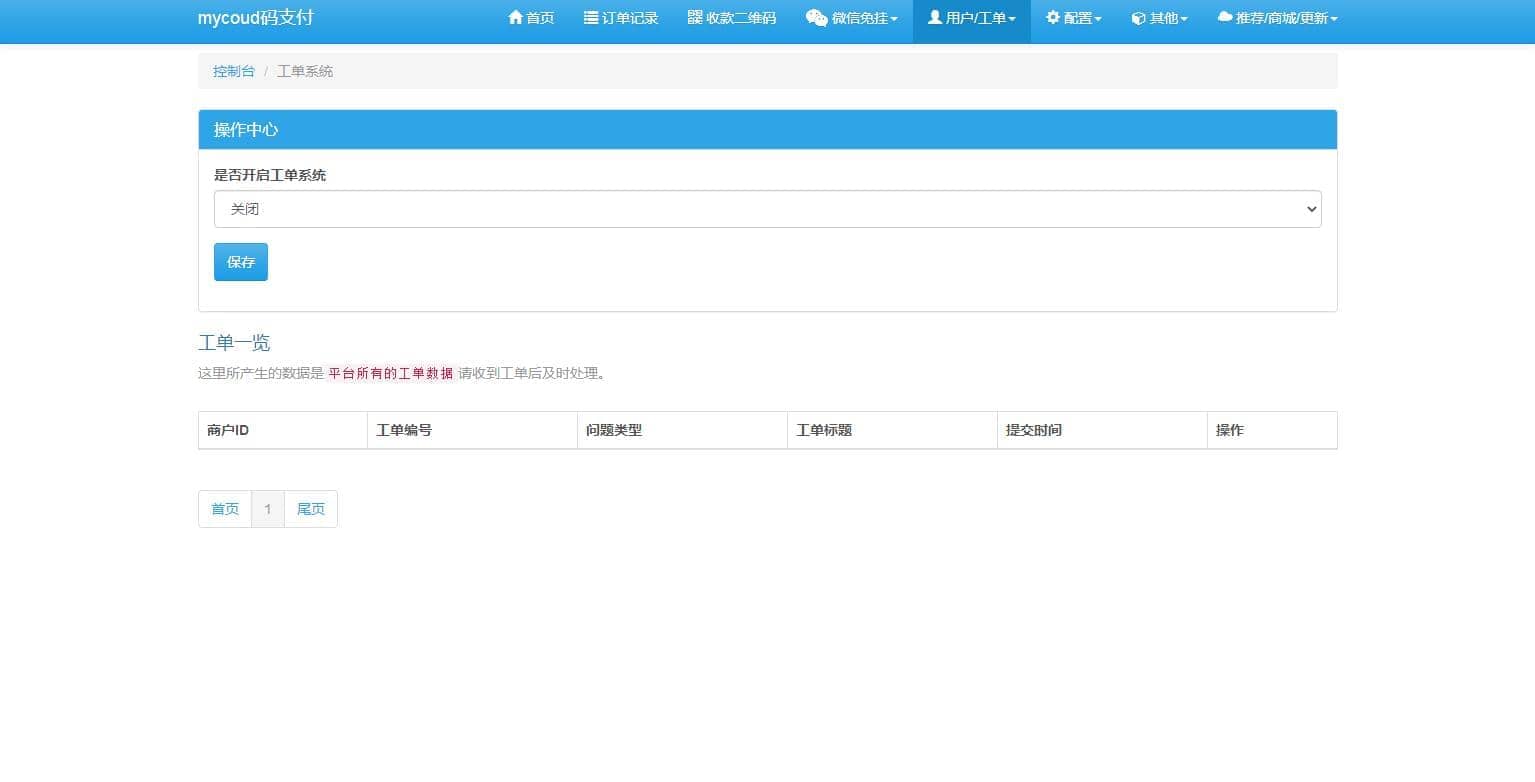Open the 是否开启工单系统 select box
Viewport: 1535px width, 782px height.
tap(767, 209)
